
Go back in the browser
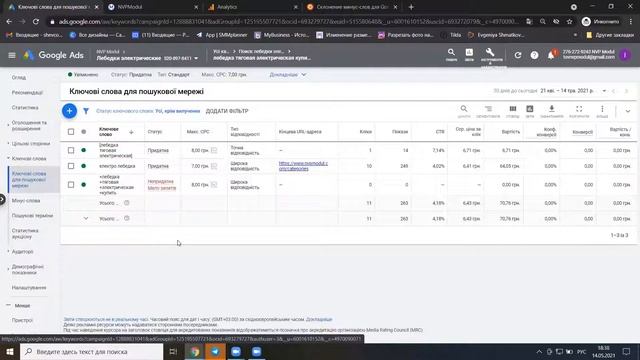pos(9,22)
